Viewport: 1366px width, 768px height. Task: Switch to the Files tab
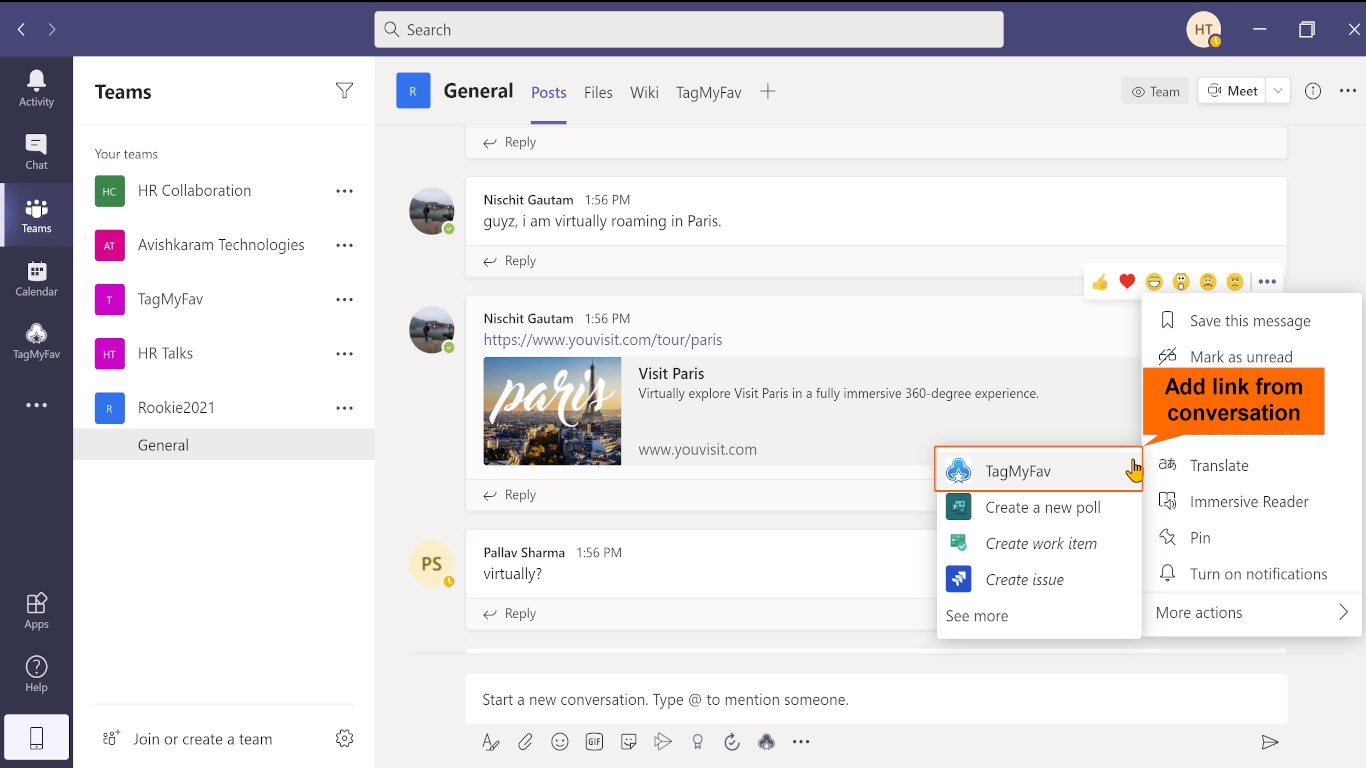[x=598, y=92]
